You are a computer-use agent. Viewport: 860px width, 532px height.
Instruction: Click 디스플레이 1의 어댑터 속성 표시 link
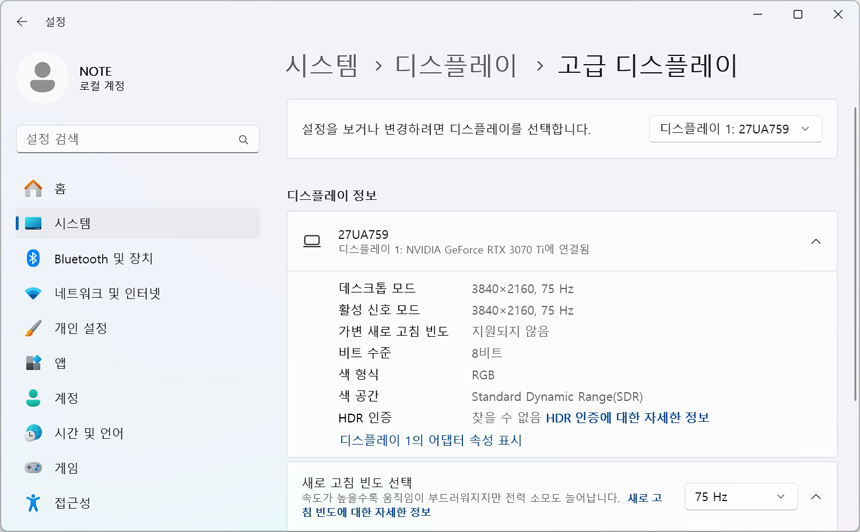(x=430, y=440)
